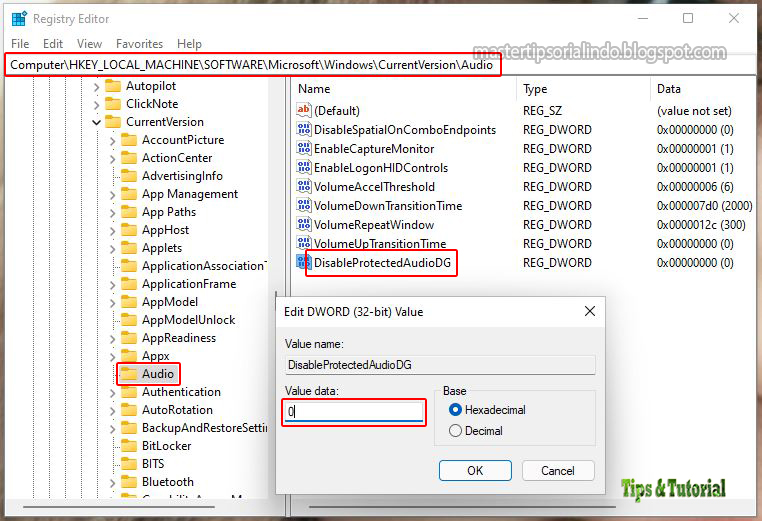
Task: Select the VolumeUpTransitionTime value
Action: (380, 243)
